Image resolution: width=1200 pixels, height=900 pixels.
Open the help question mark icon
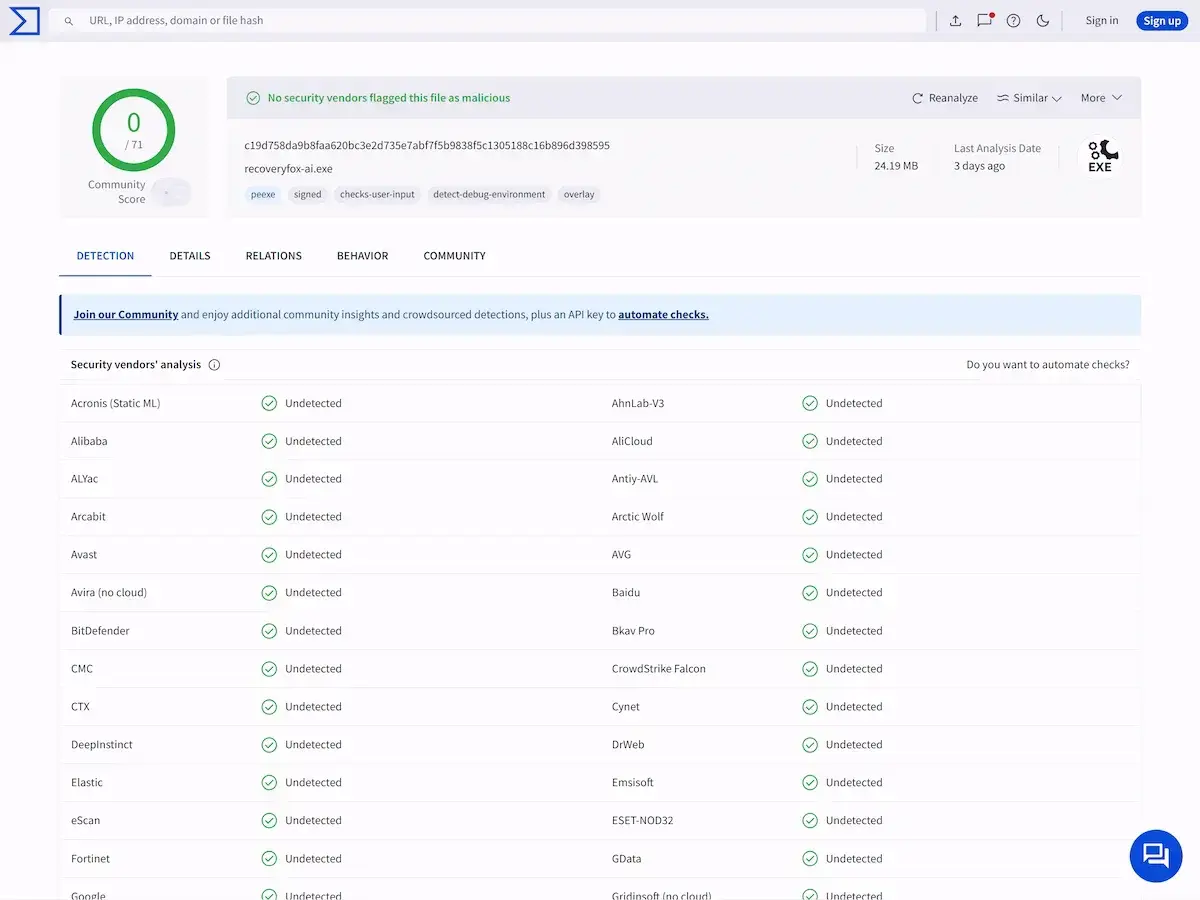[1013, 21]
